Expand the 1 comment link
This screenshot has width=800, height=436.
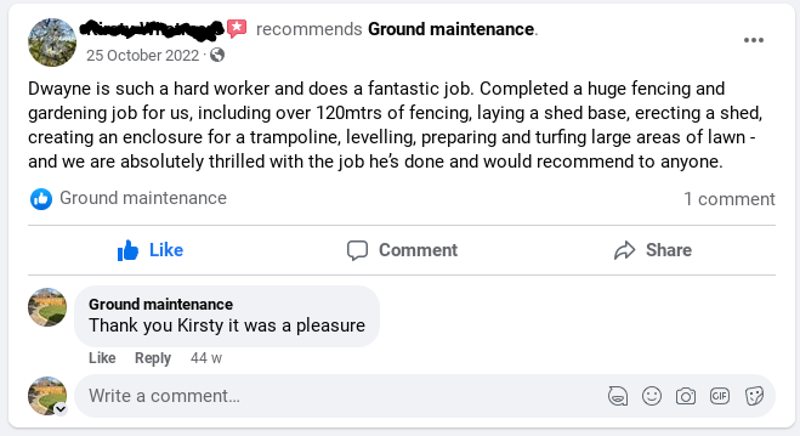coord(729,199)
